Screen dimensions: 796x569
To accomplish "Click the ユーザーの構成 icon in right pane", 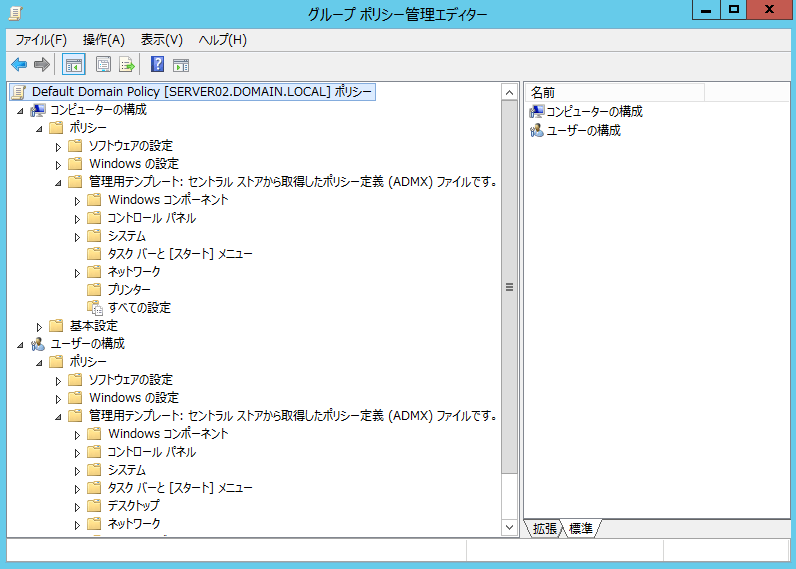I will click(x=536, y=131).
